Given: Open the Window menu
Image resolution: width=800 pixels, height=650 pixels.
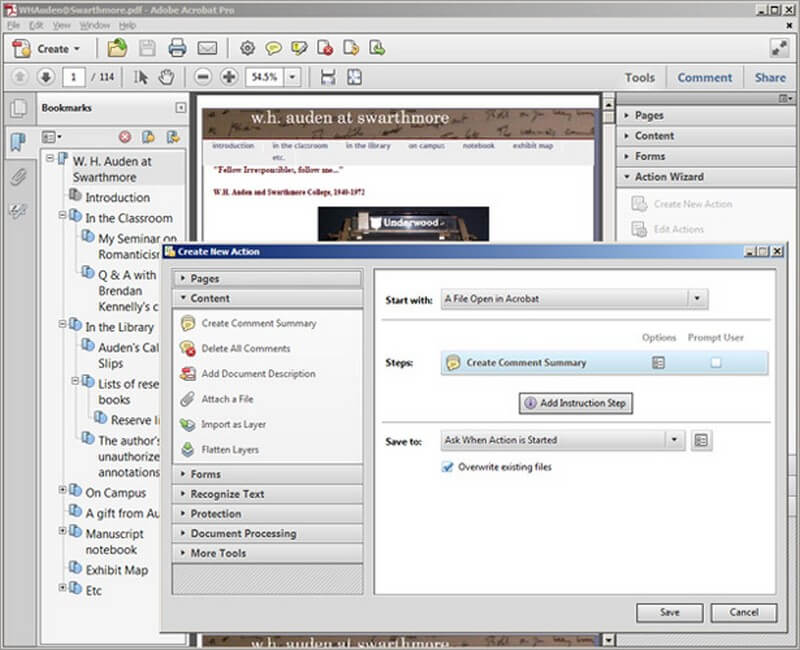Looking at the screenshot, I should tap(95, 25).
